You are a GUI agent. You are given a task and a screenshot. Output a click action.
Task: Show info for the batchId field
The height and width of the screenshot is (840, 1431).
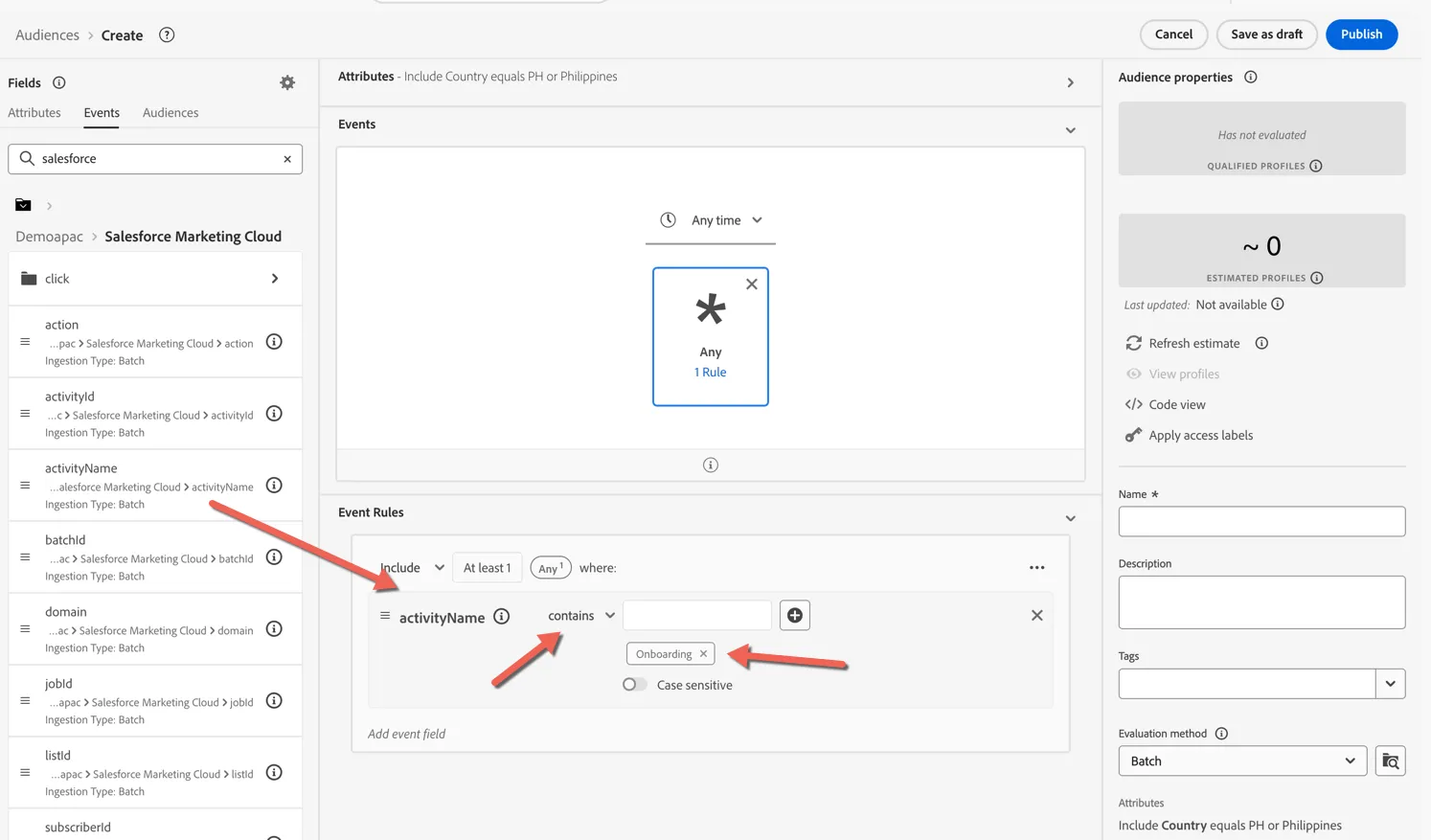[x=274, y=557]
